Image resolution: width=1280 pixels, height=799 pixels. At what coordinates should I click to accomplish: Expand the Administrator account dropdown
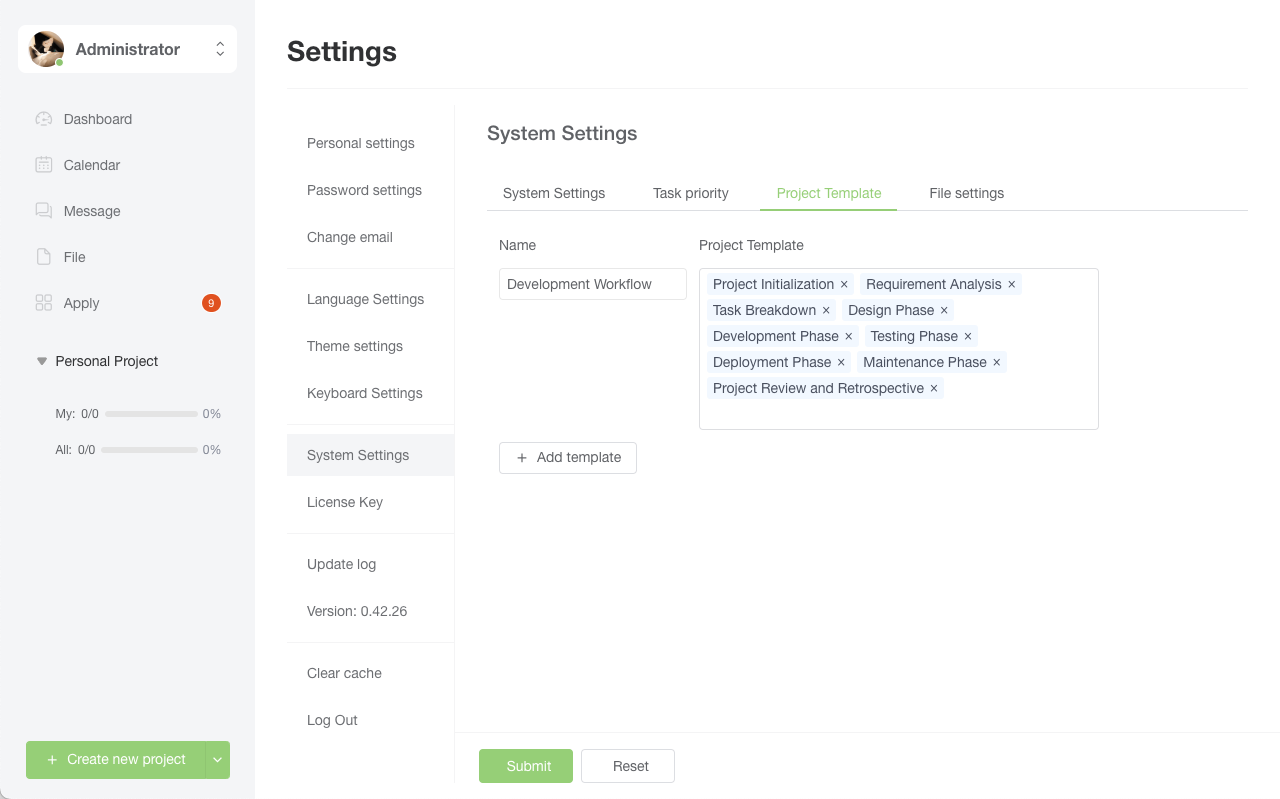tap(220, 49)
